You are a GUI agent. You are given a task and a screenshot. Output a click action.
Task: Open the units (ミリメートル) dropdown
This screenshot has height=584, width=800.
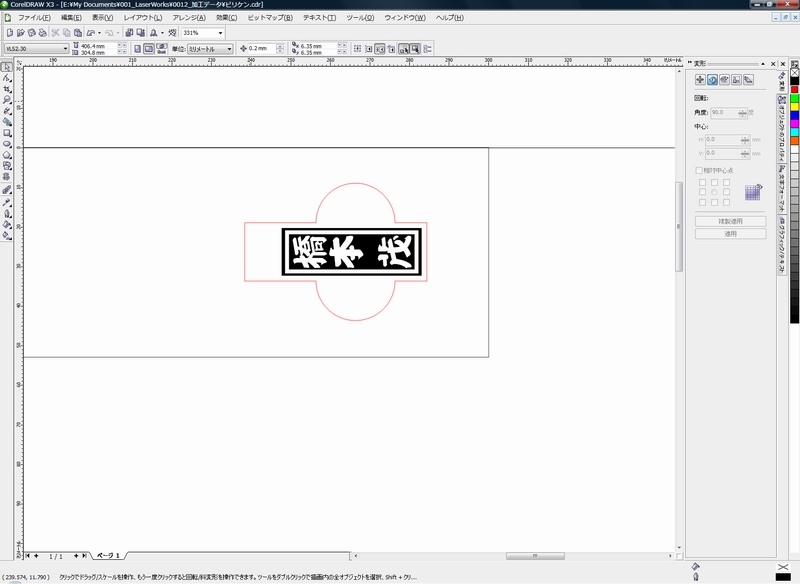point(230,49)
